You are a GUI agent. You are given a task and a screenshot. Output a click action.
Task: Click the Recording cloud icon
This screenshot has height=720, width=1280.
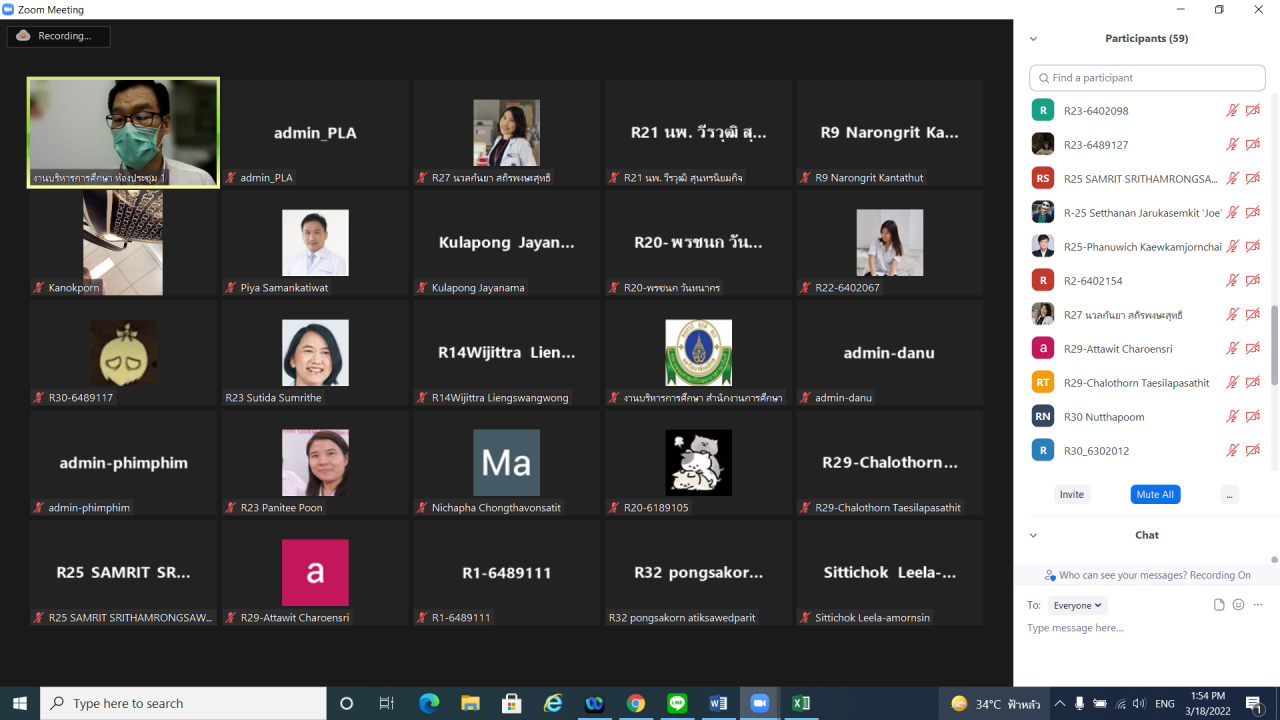tap(23, 36)
